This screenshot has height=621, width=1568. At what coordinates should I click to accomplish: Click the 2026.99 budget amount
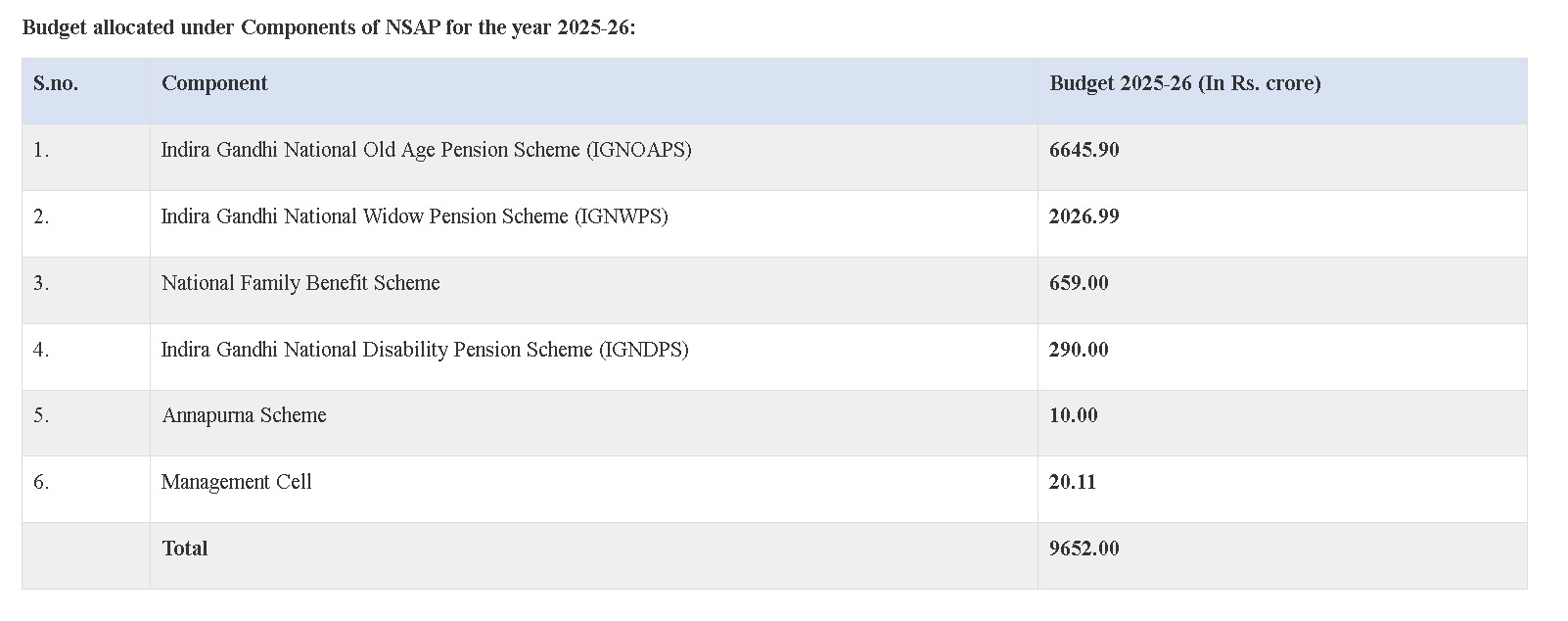point(1084,216)
